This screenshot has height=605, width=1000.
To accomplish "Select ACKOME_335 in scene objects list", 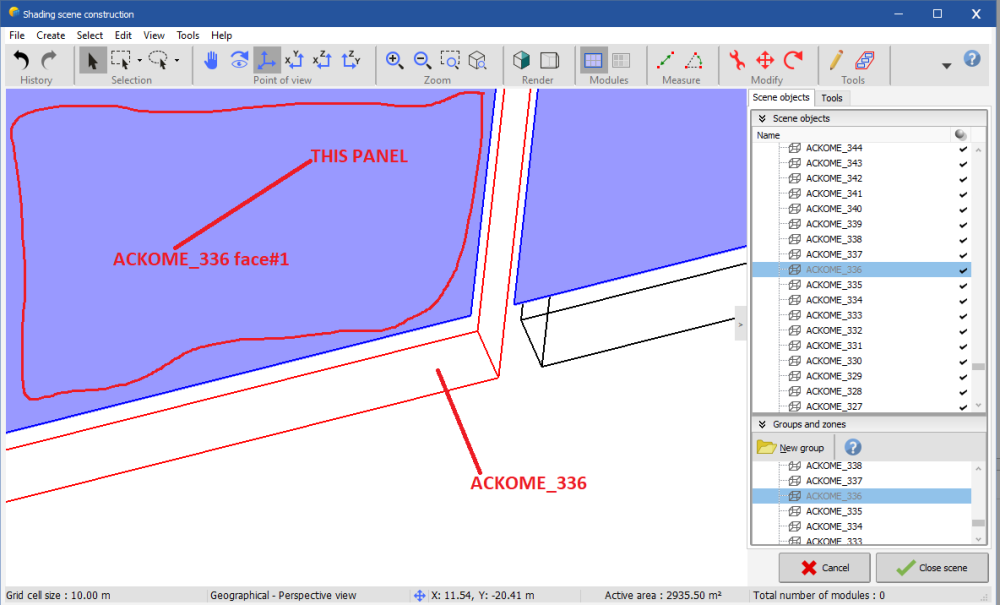I will [x=833, y=285].
